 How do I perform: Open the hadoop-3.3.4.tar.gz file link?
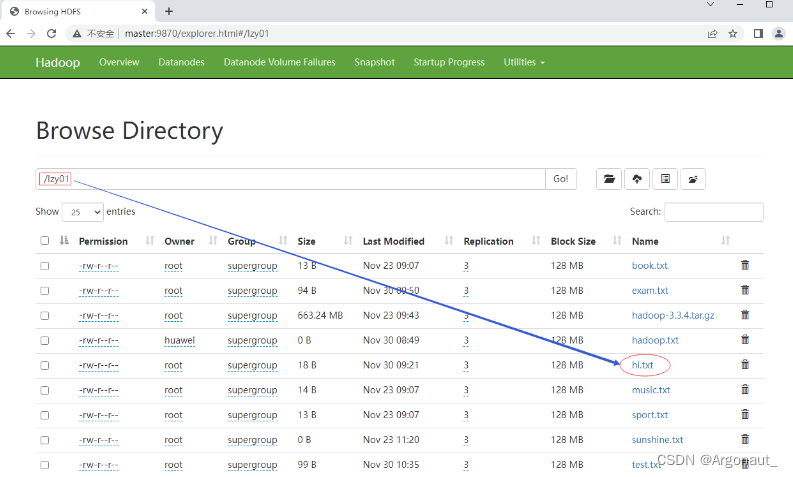coord(673,315)
